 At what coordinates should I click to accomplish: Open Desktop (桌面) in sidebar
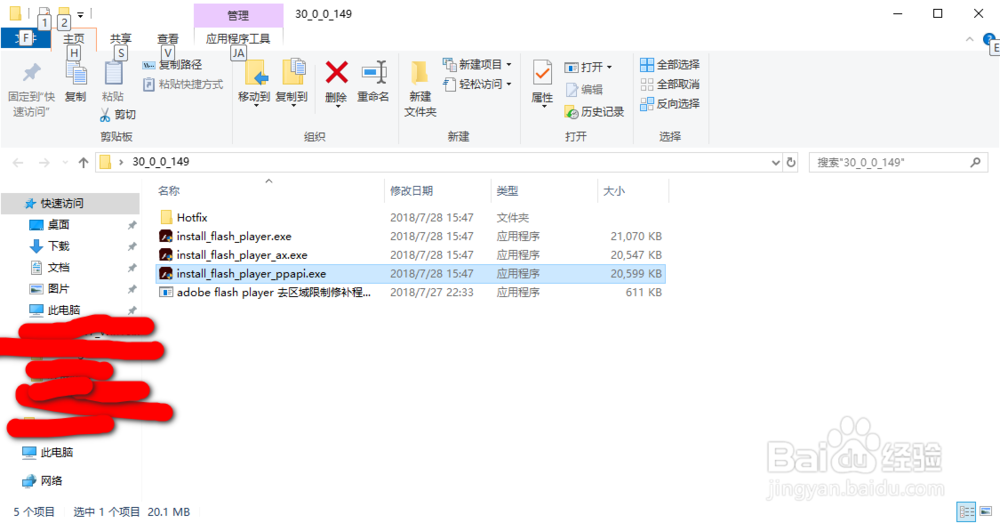point(58,225)
